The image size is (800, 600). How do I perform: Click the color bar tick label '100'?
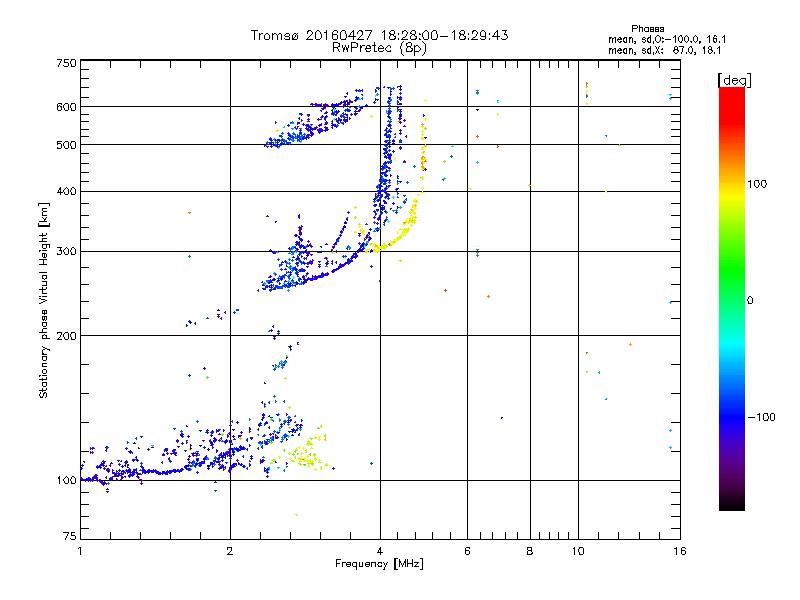[757, 184]
